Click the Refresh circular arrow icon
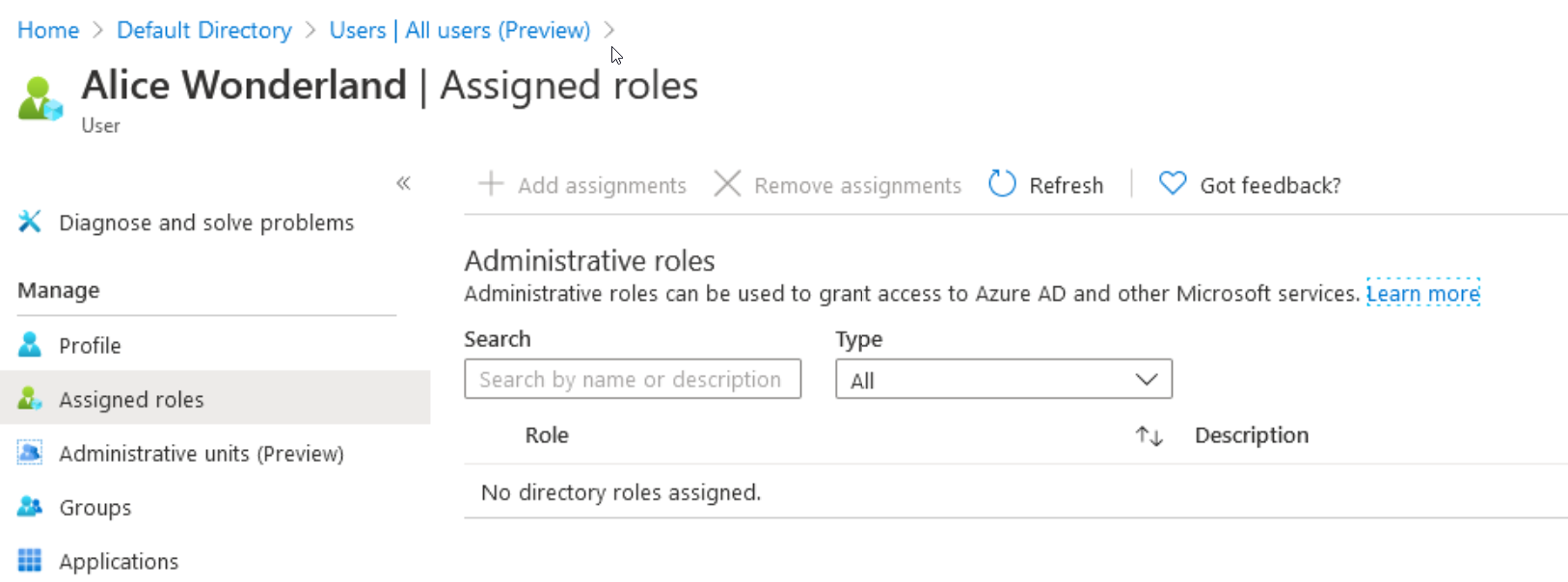 pos(1002,184)
